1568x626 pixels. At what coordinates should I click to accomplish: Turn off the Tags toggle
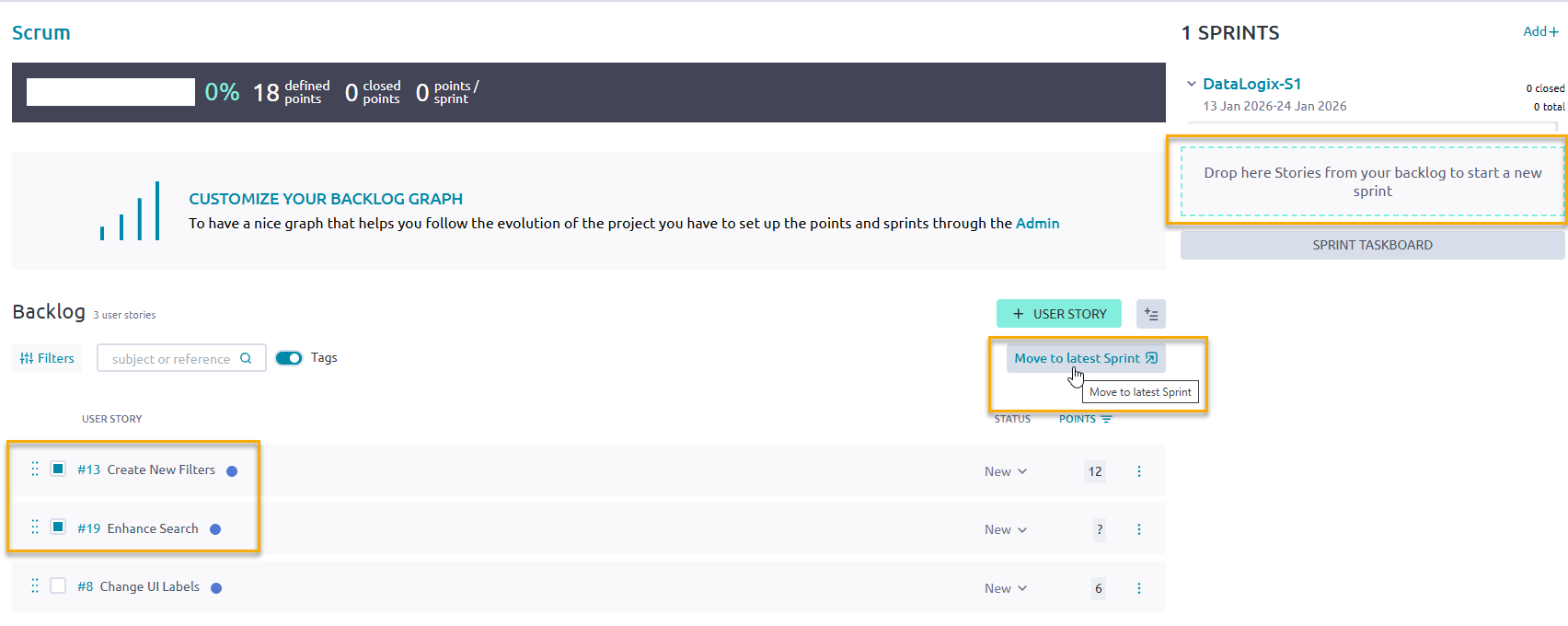click(289, 358)
